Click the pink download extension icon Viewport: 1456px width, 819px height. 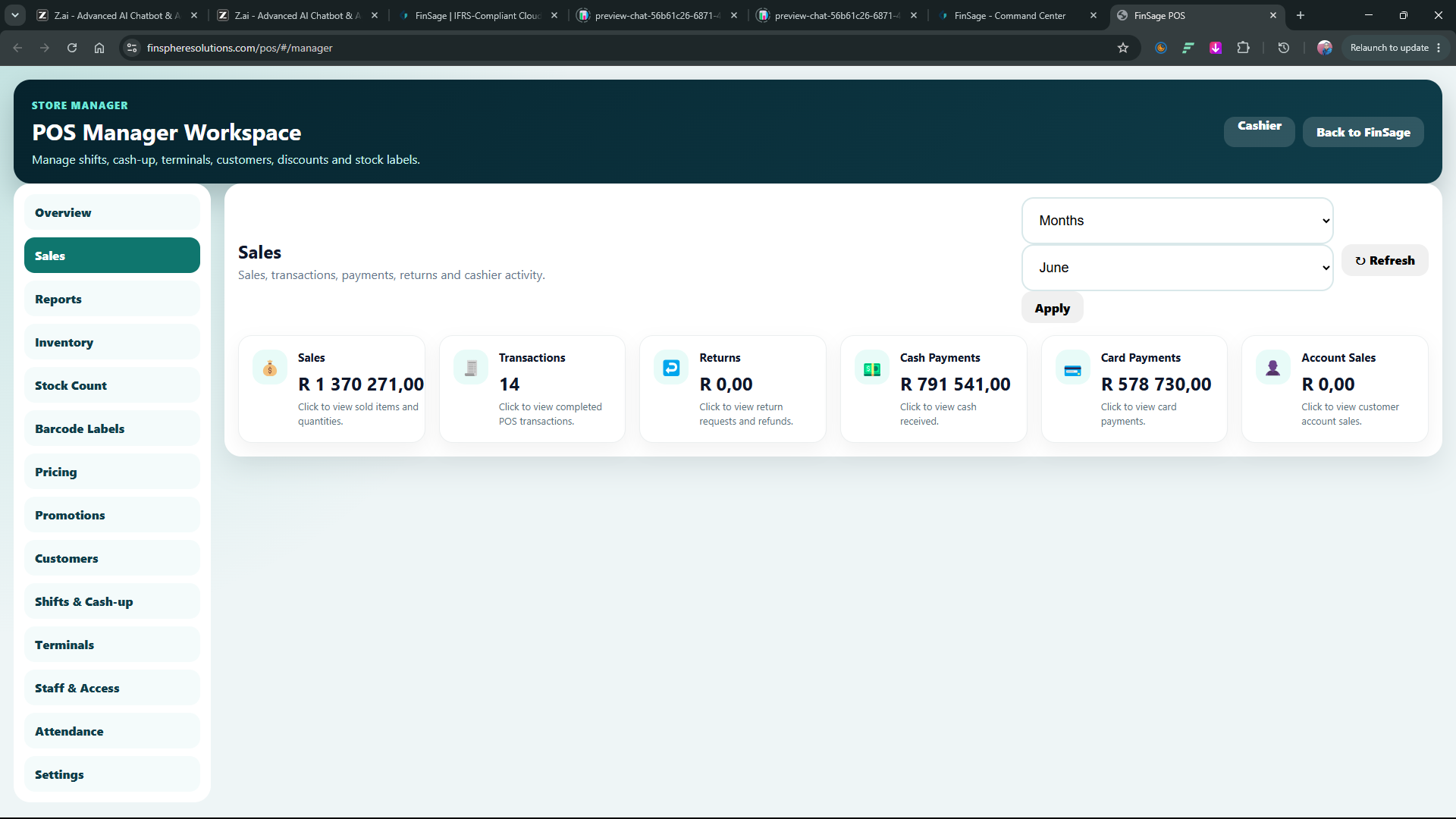[x=1216, y=48]
